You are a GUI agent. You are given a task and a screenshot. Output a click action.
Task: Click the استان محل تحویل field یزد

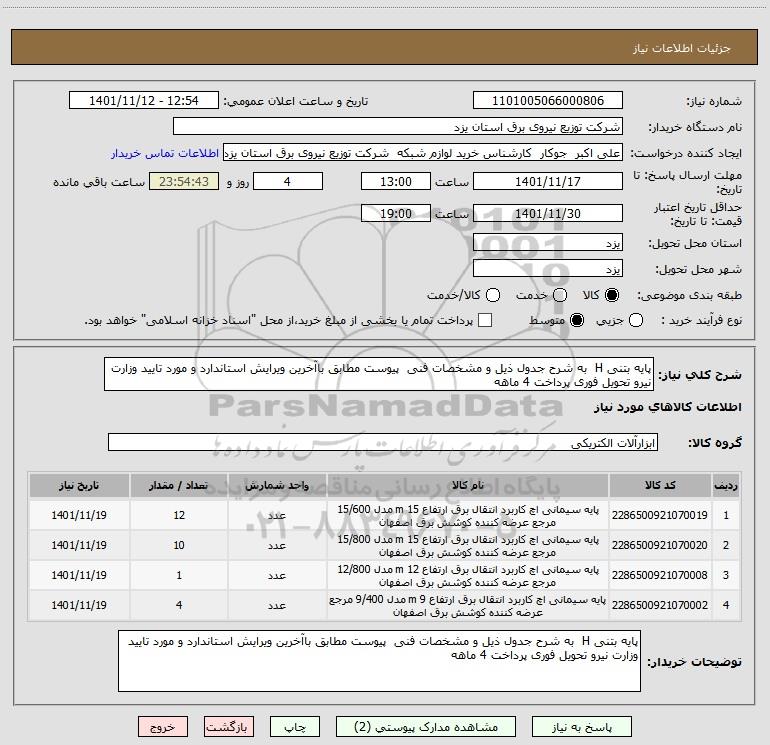pyautogui.click(x=548, y=243)
